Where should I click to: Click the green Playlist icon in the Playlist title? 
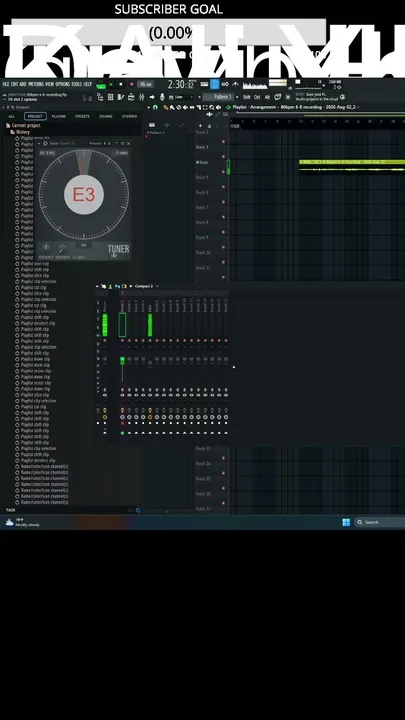(x=228, y=107)
